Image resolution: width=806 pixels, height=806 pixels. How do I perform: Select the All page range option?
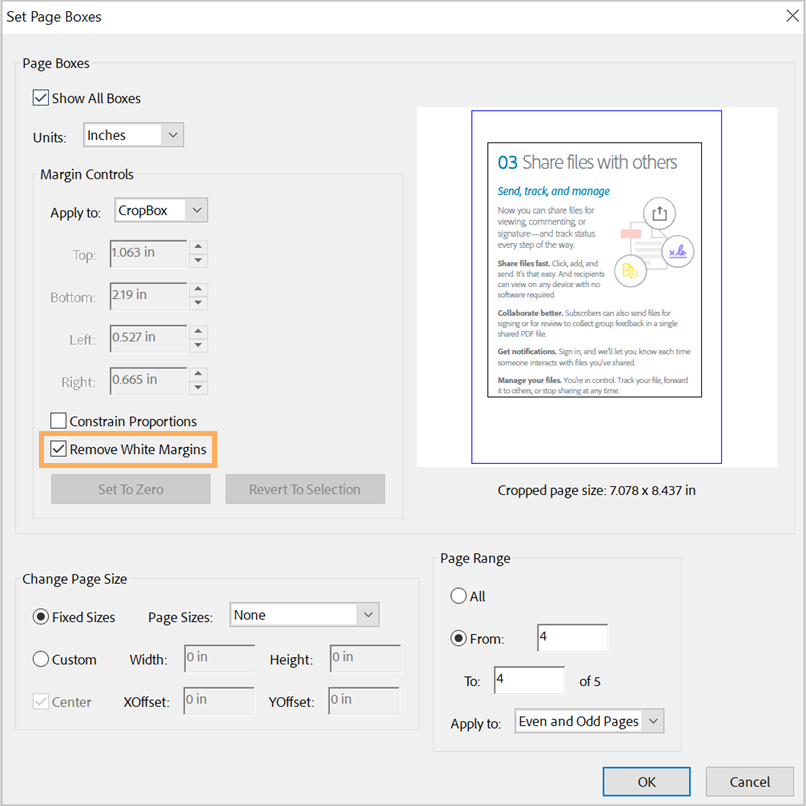[458, 596]
